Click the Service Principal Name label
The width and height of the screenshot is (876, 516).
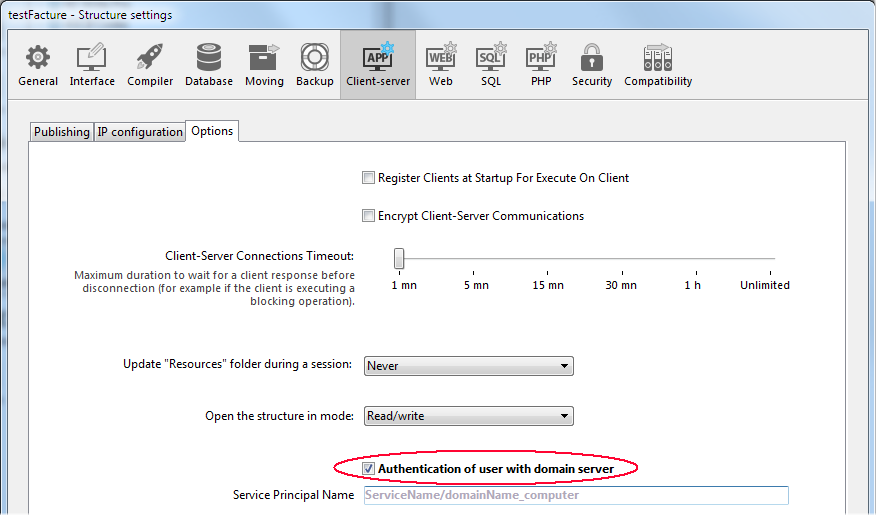click(x=293, y=495)
